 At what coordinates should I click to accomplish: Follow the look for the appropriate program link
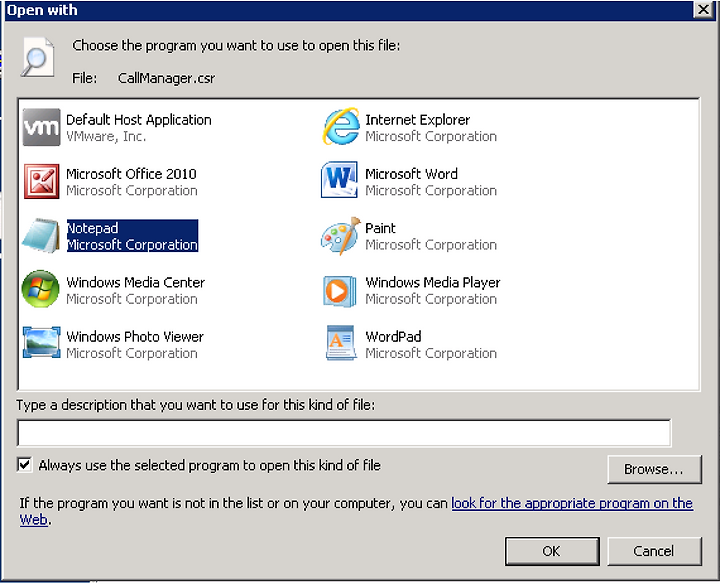[572, 503]
